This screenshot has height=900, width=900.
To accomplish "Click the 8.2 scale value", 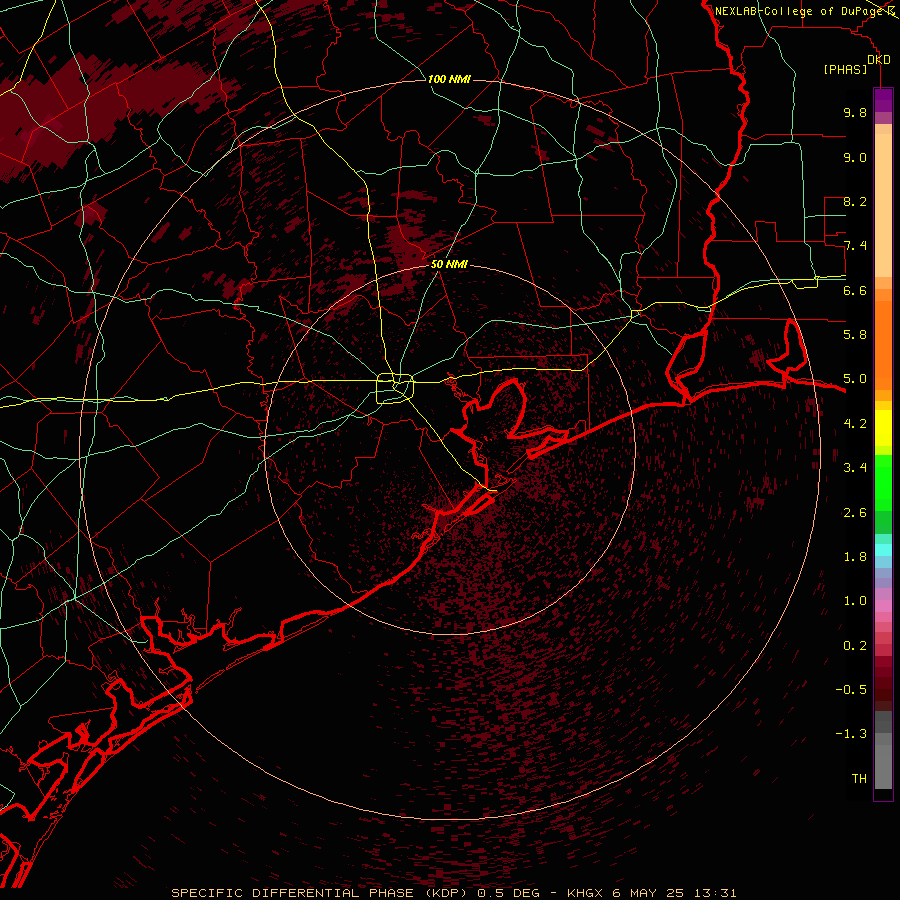I will [855, 201].
